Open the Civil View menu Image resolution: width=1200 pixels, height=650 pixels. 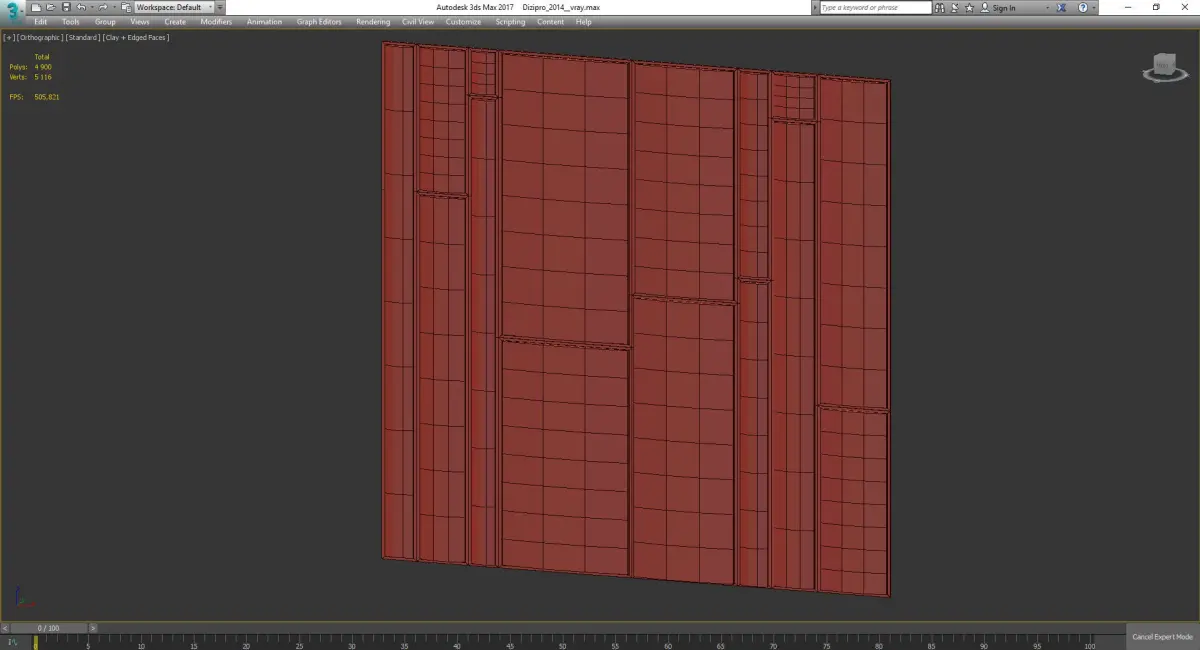(418, 21)
